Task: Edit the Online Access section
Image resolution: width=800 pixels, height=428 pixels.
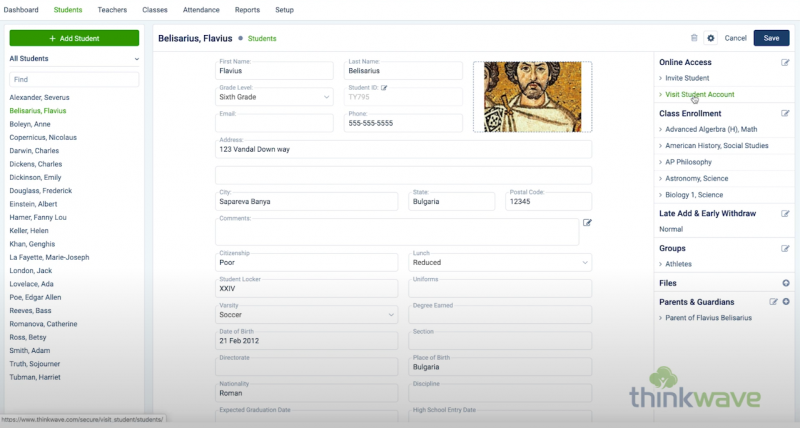Action: click(x=786, y=62)
